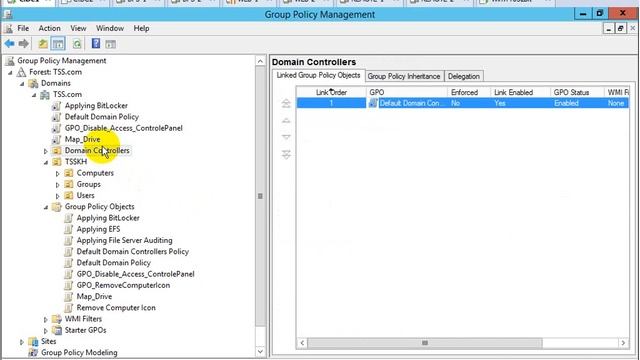Open the Window menu
The image size is (640, 360).
[110, 29]
